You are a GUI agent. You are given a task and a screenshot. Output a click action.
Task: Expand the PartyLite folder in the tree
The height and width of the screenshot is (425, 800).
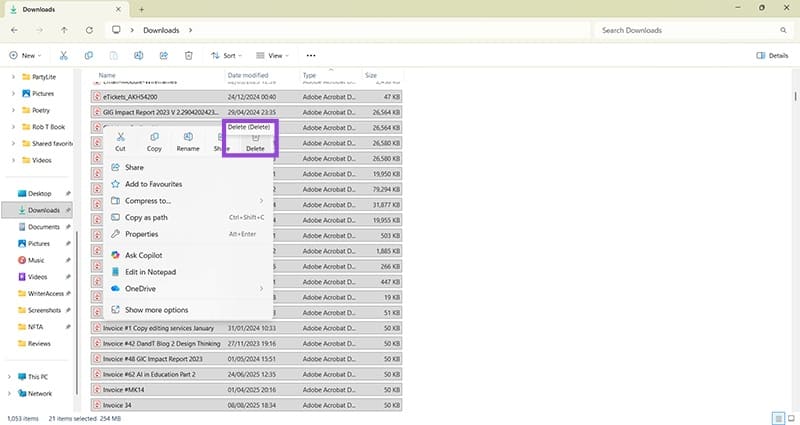pyautogui.click(x=13, y=77)
